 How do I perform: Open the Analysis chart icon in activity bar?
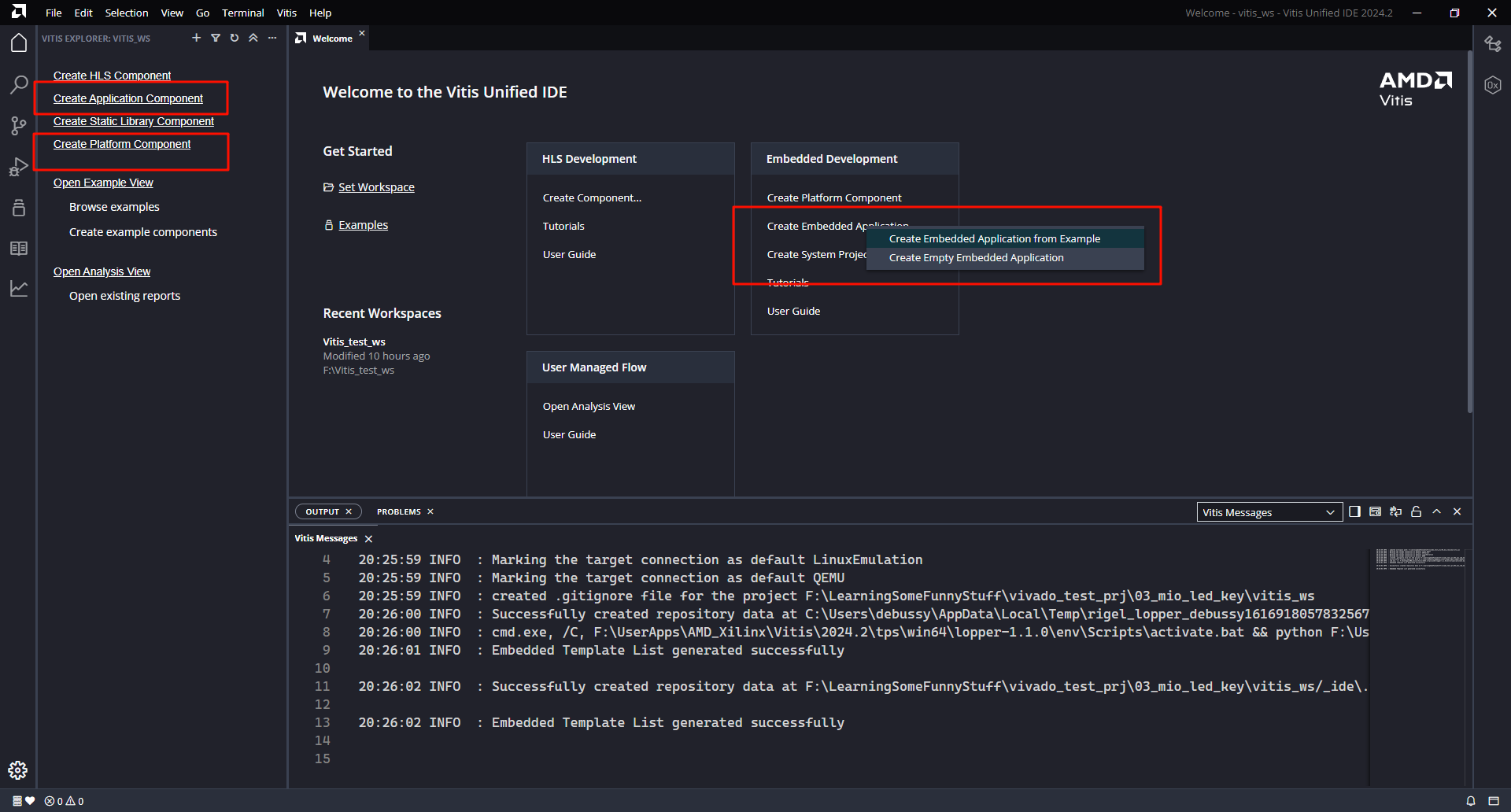point(19,289)
